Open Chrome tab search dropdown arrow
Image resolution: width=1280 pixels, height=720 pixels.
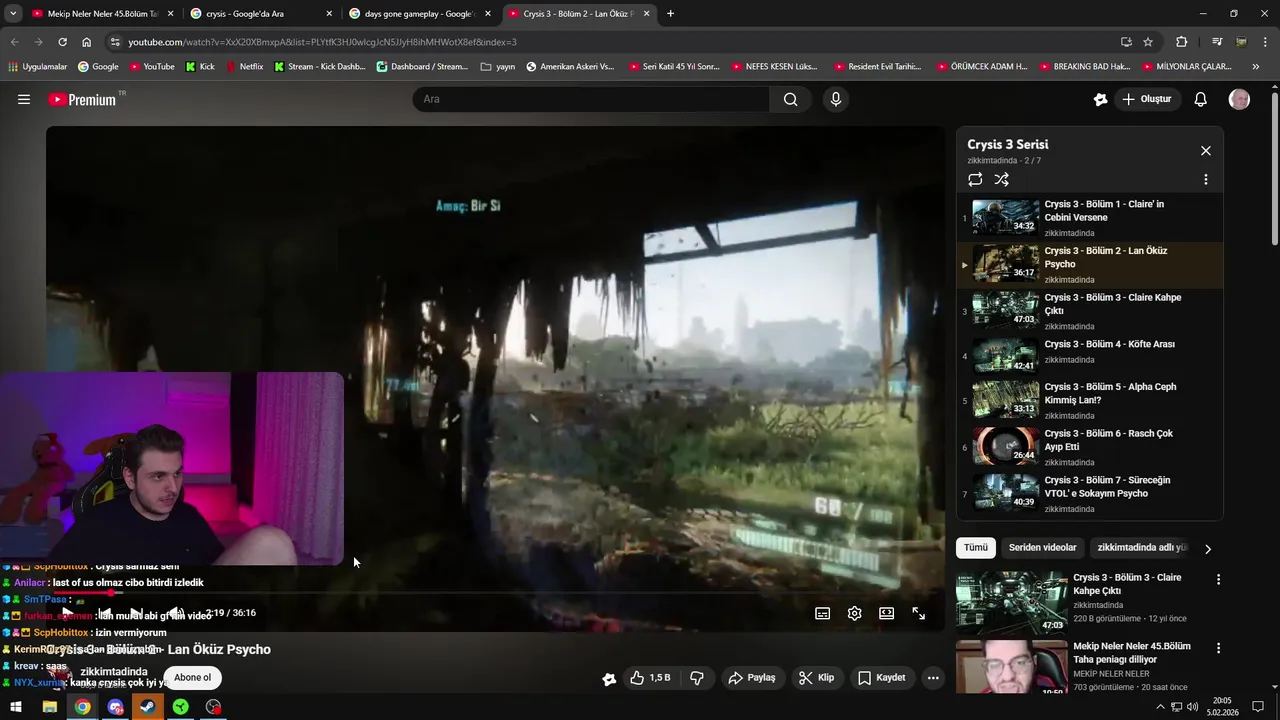(13, 14)
